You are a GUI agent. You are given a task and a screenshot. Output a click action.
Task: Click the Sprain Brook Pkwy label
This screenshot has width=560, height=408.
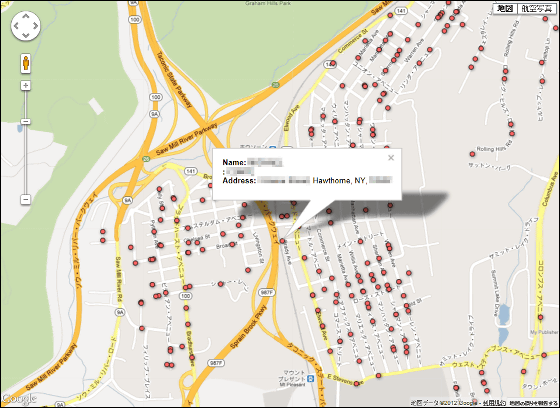tap(249, 326)
